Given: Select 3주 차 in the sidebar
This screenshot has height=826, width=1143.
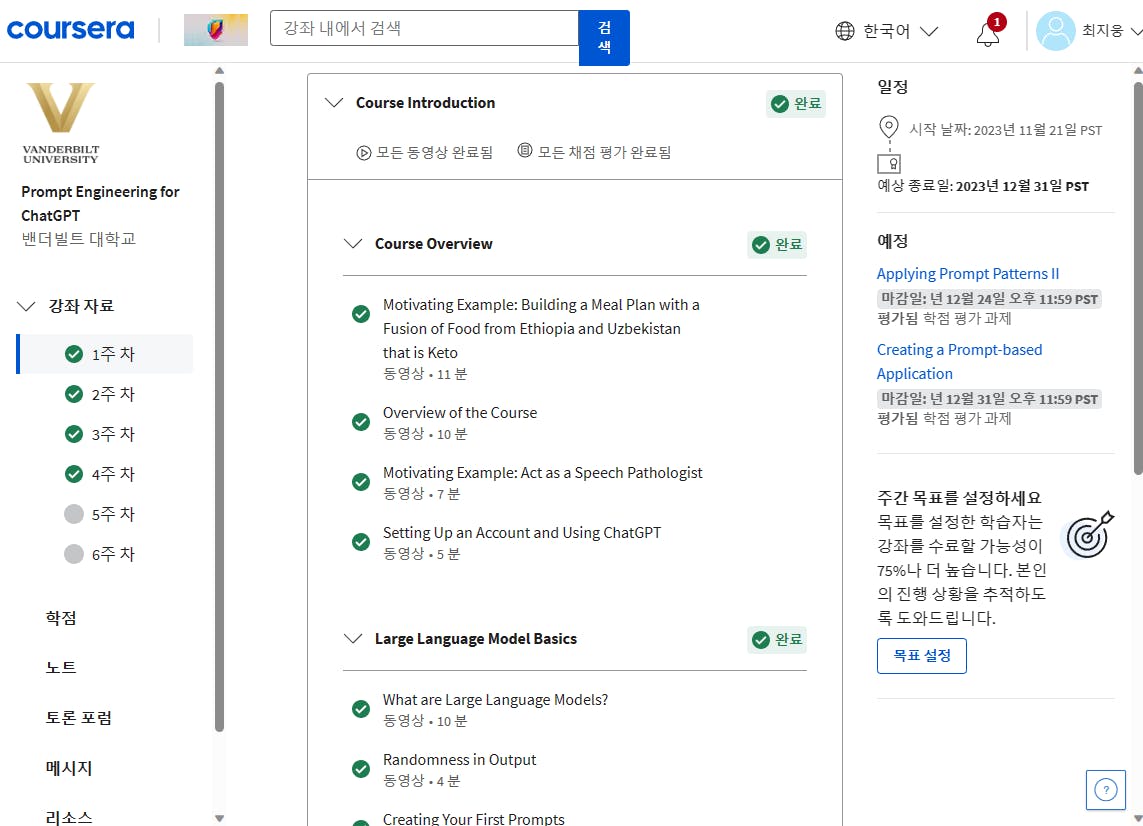Looking at the screenshot, I should (106, 435).
